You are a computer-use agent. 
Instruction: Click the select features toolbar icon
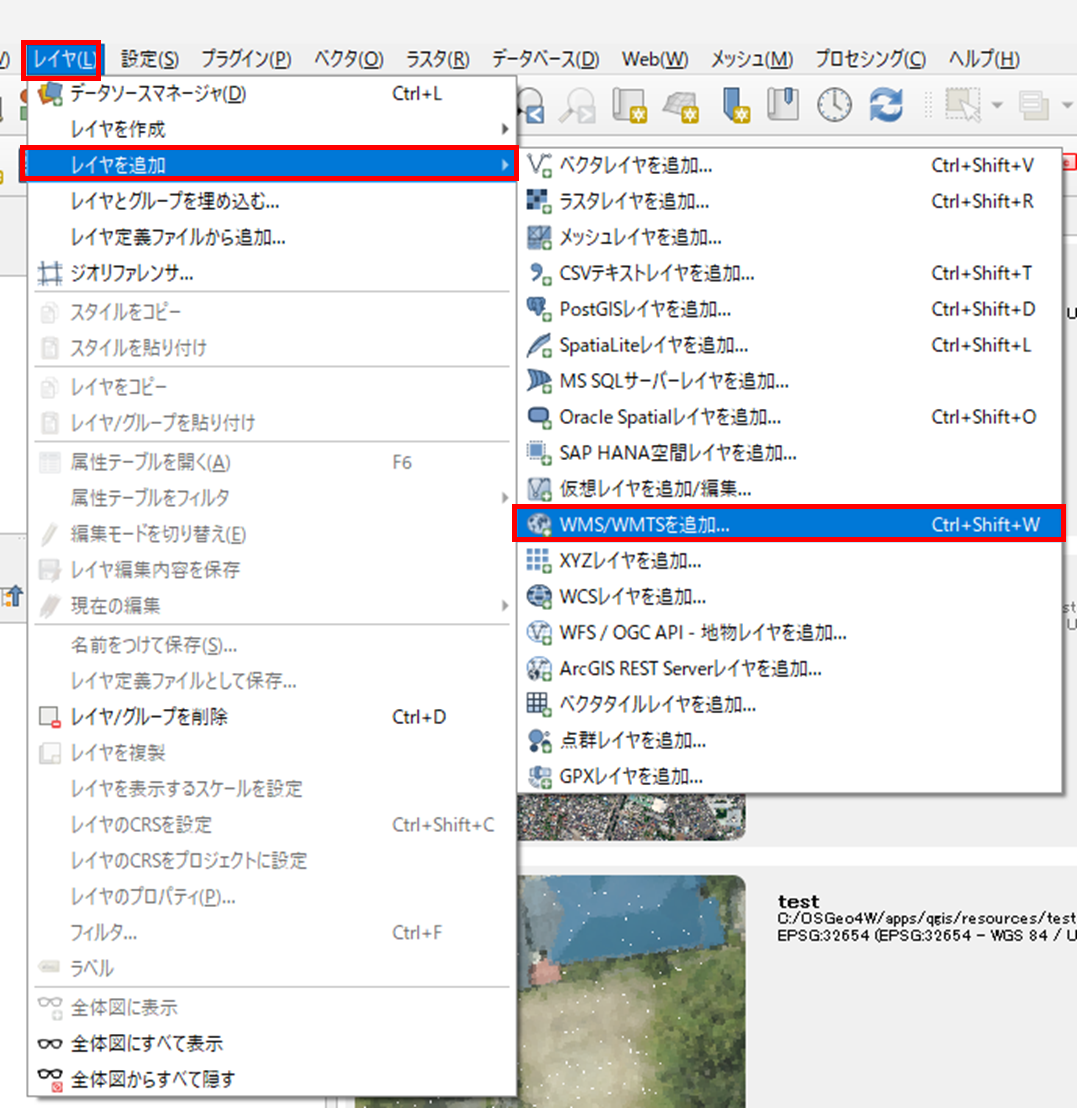click(x=962, y=105)
